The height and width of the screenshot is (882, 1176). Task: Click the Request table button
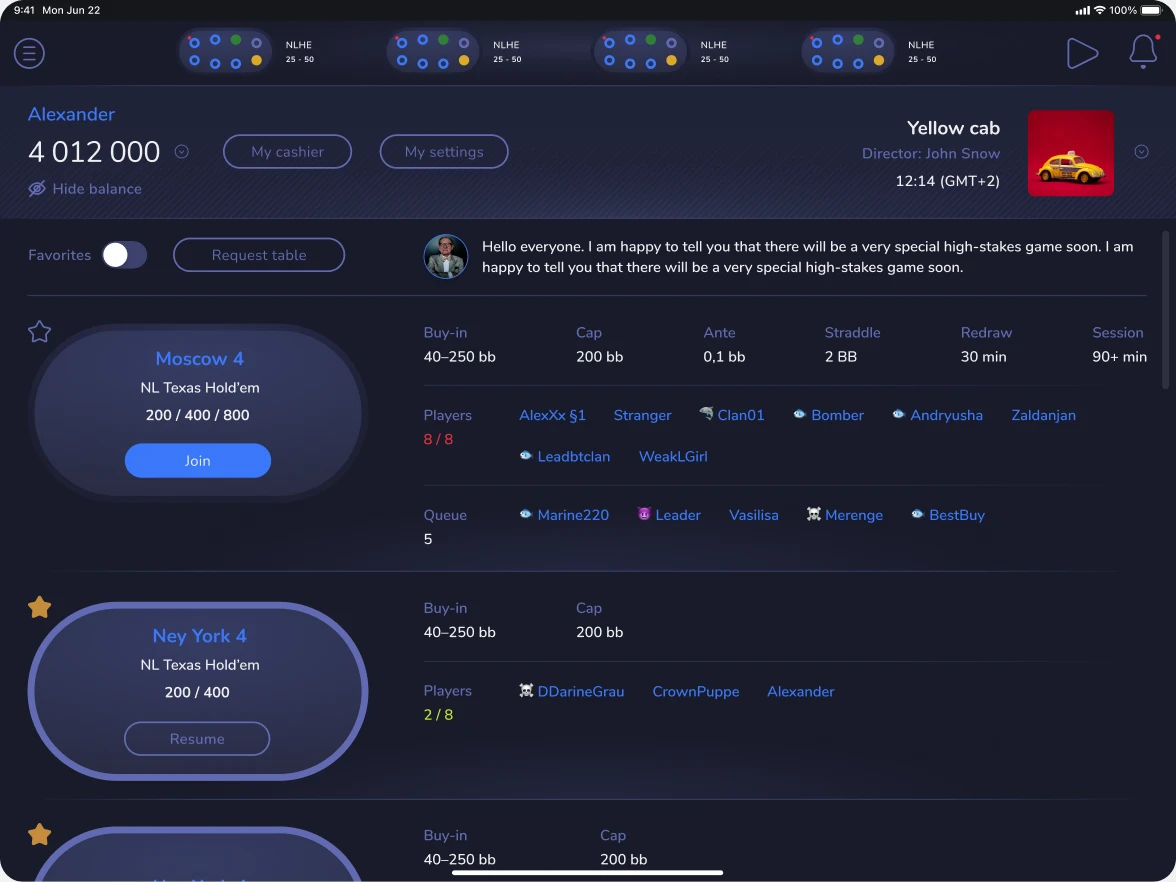click(x=259, y=255)
